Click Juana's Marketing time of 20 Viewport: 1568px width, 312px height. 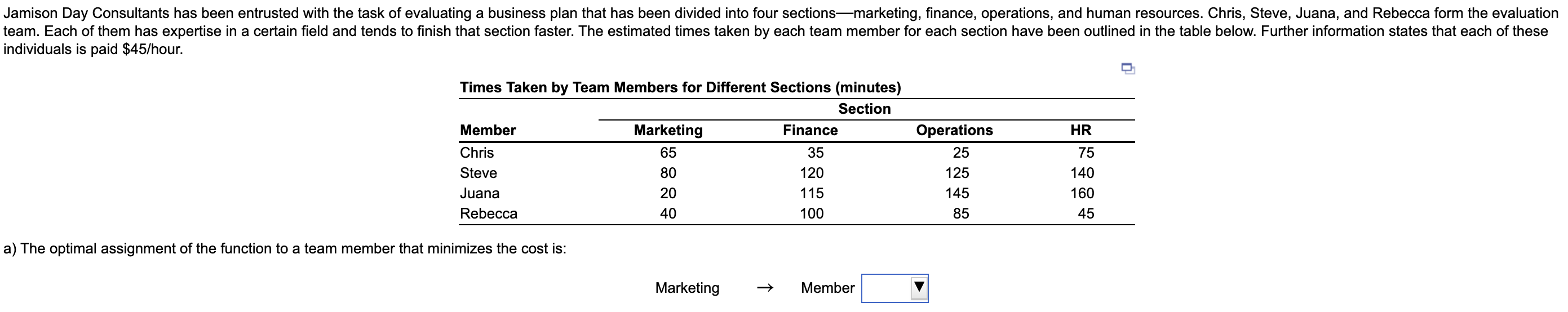668,193
